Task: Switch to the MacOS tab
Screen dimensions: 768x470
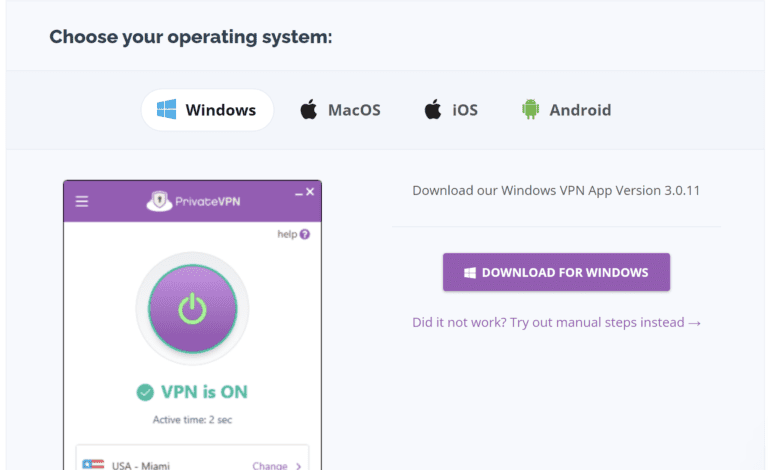Action: pyautogui.click(x=340, y=110)
